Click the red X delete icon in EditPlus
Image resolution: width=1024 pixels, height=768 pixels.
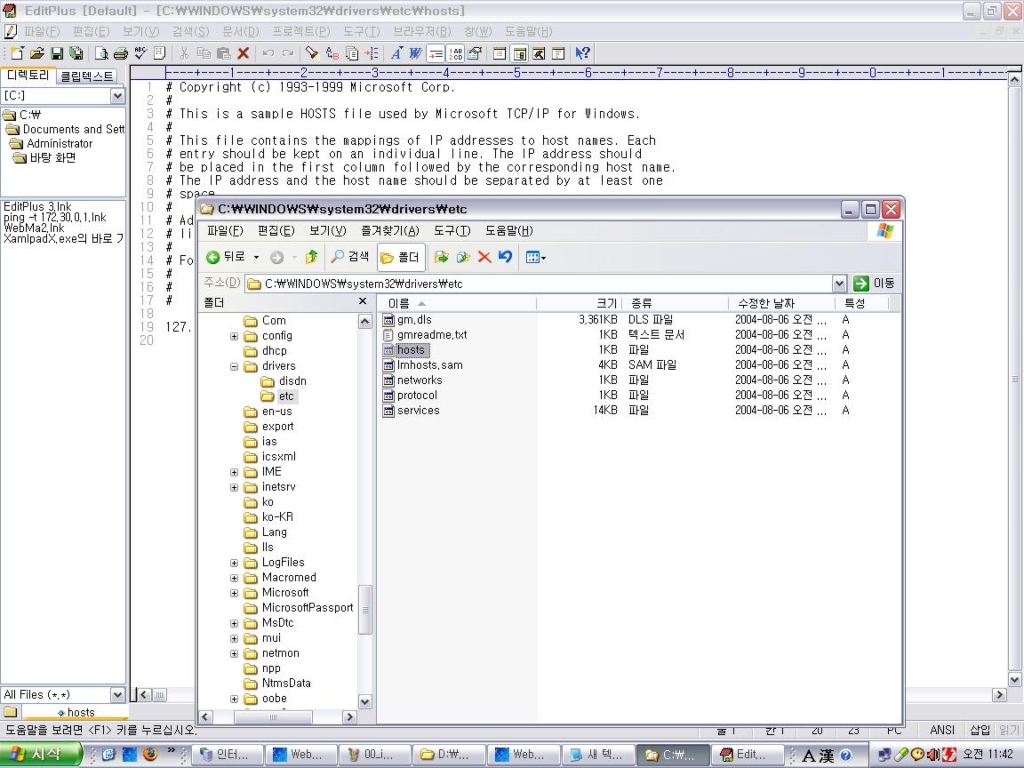pyautogui.click(x=244, y=54)
